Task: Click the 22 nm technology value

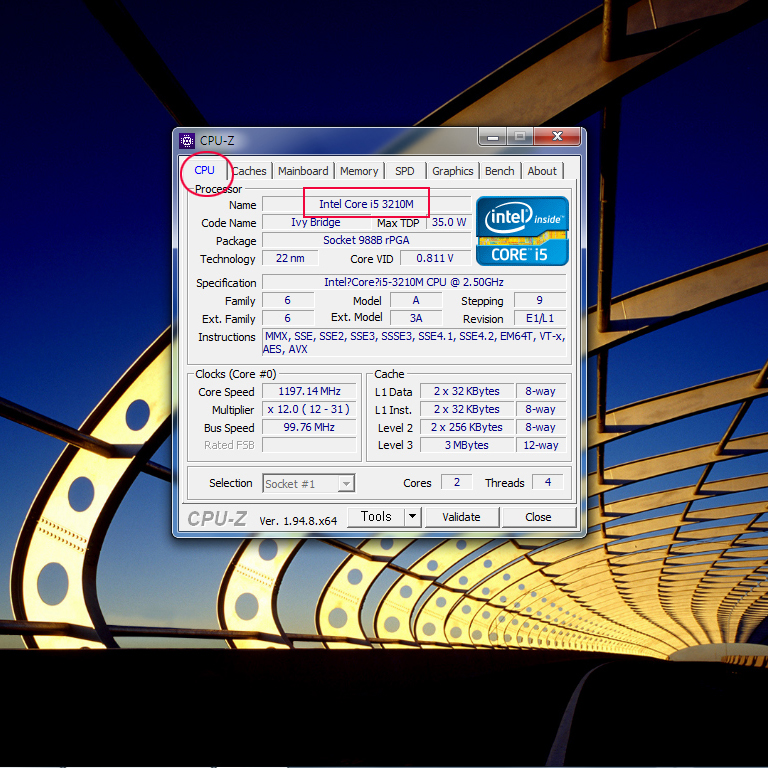Action: click(x=290, y=258)
